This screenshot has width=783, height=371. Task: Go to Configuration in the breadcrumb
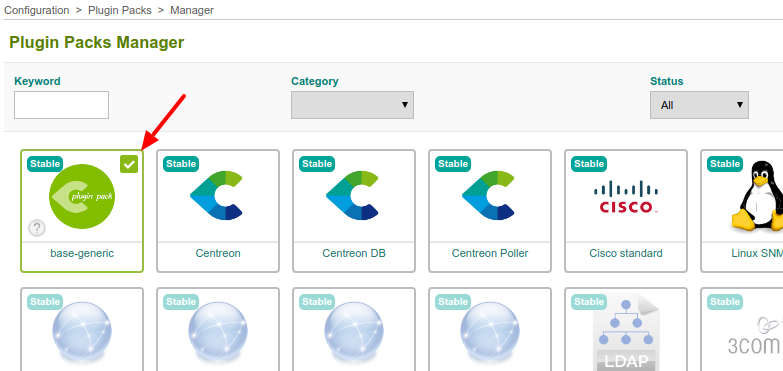(x=37, y=10)
